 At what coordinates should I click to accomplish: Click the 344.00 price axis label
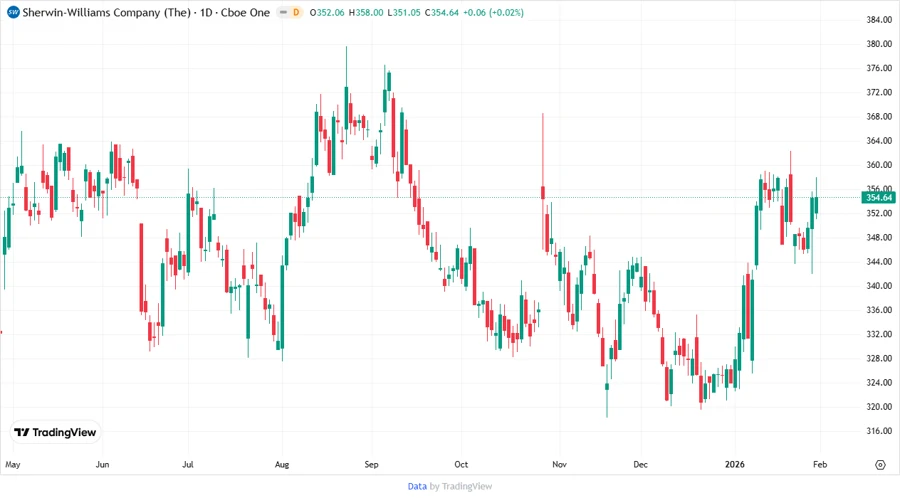click(x=879, y=261)
